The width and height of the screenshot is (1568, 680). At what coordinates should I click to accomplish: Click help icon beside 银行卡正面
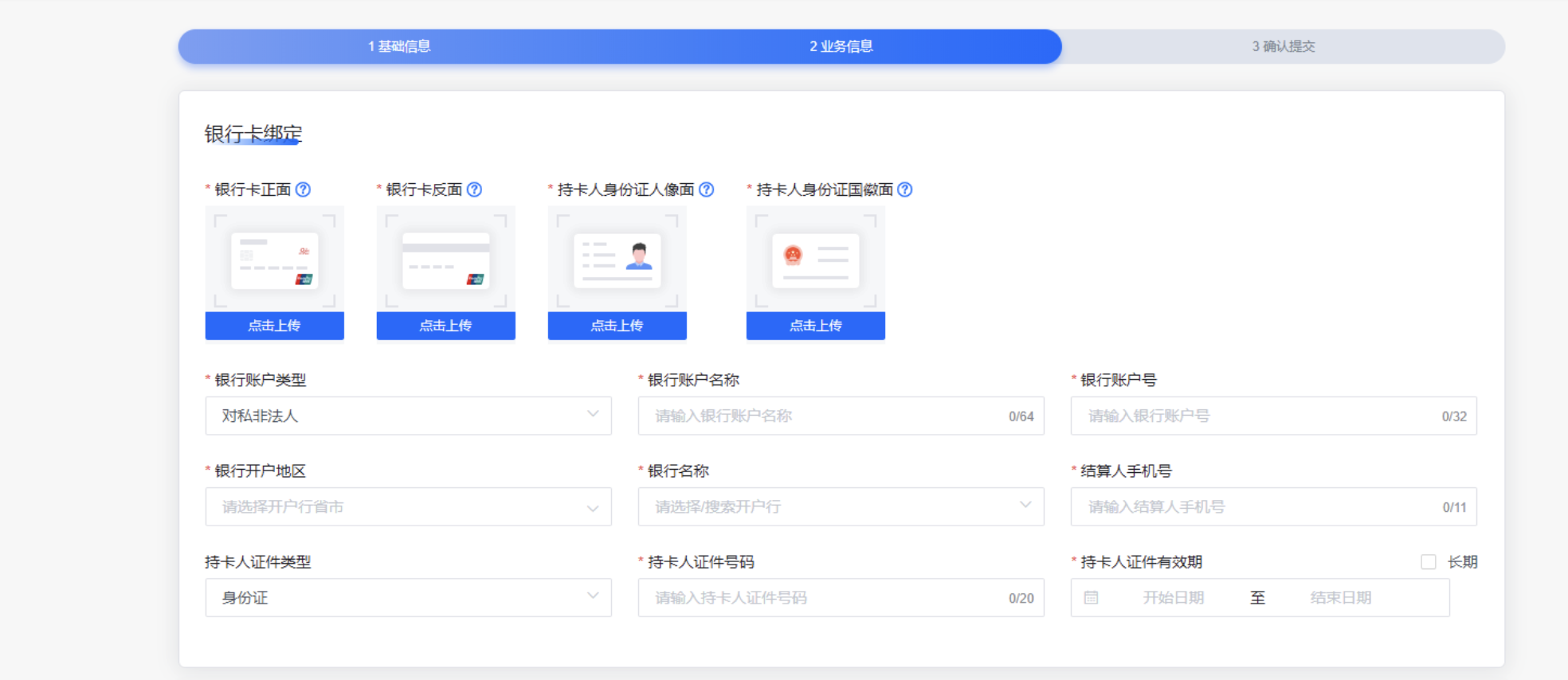coord(303,190)
